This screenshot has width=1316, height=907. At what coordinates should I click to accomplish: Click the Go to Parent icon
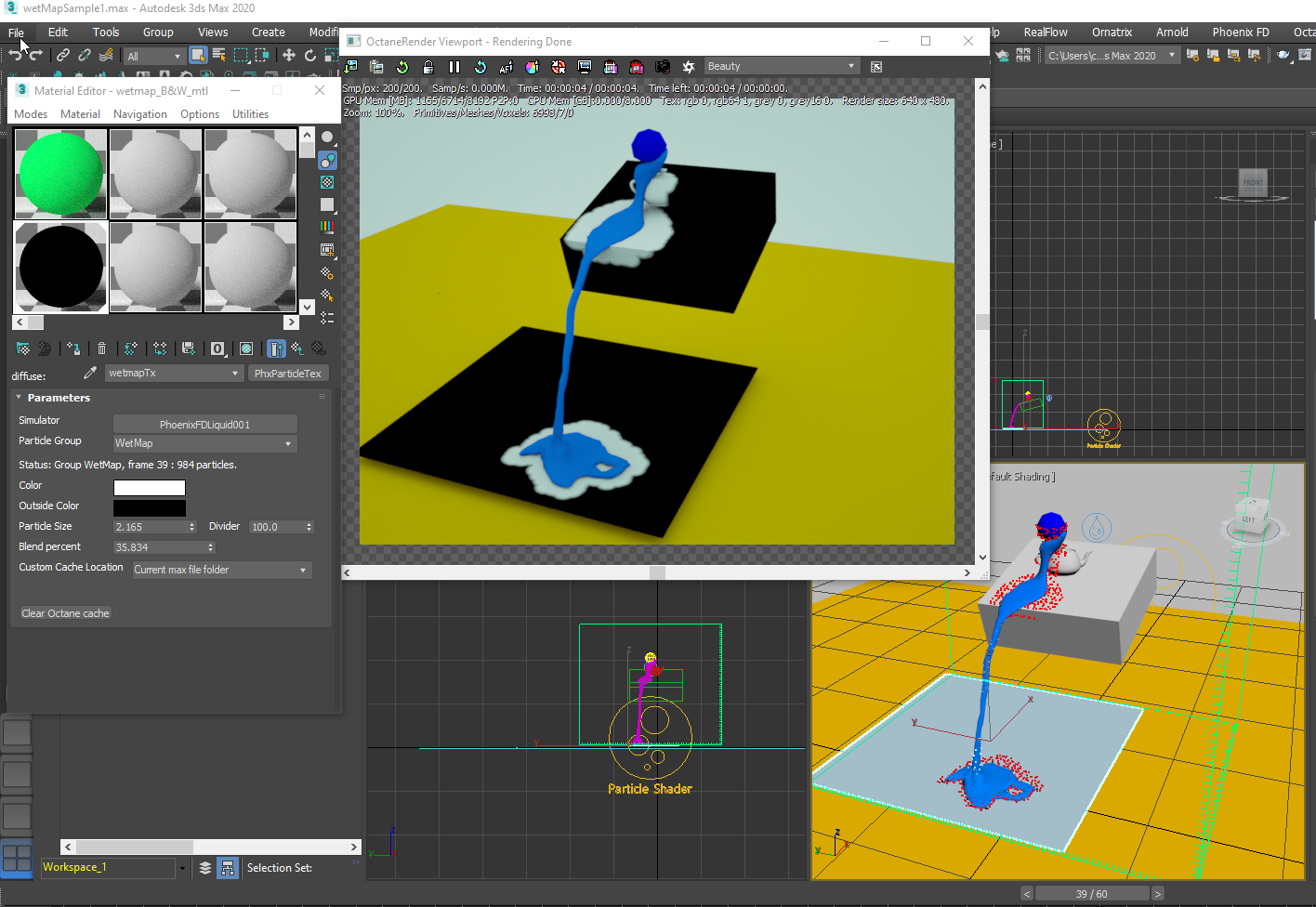297,348
